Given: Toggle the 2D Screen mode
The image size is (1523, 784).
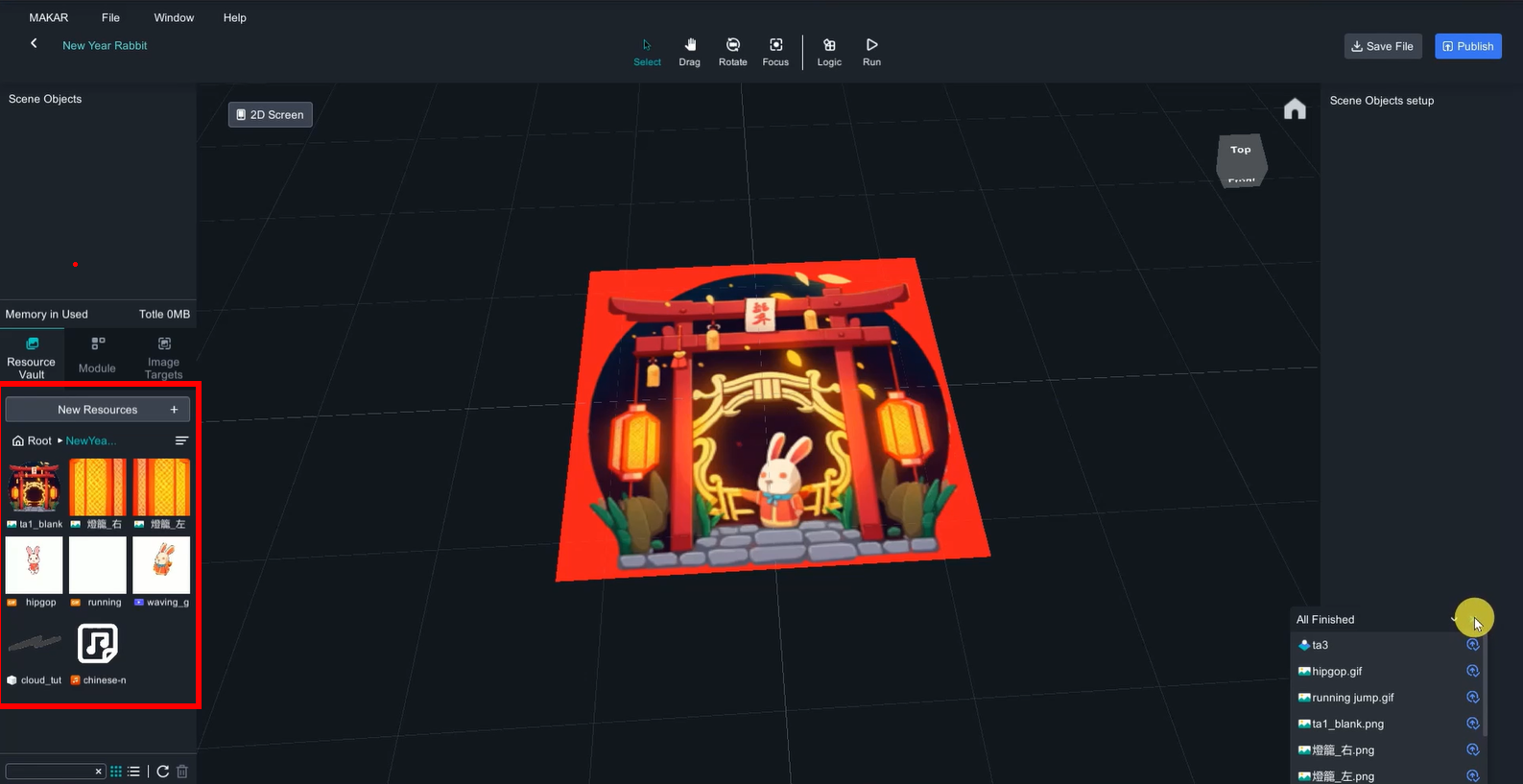Looking at the screenshot, I should point(270,115).
